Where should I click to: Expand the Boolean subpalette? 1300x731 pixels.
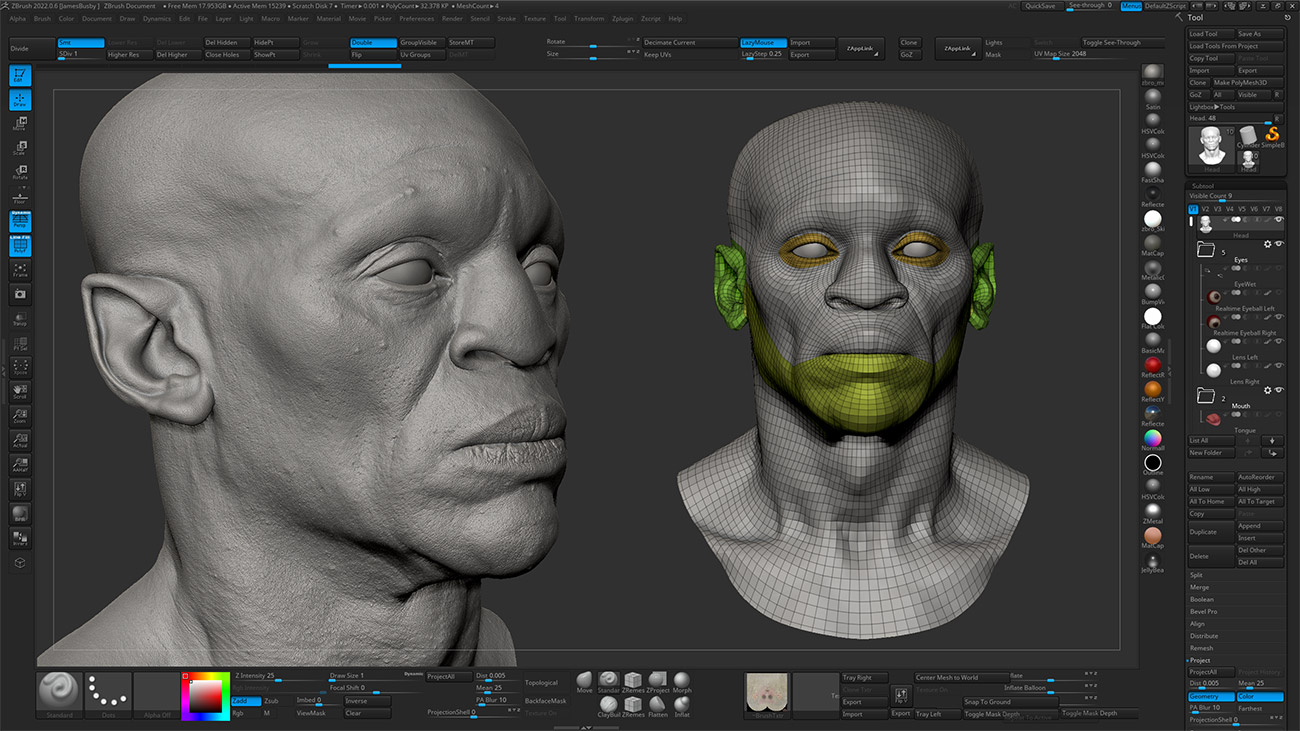coord(1202,599)
